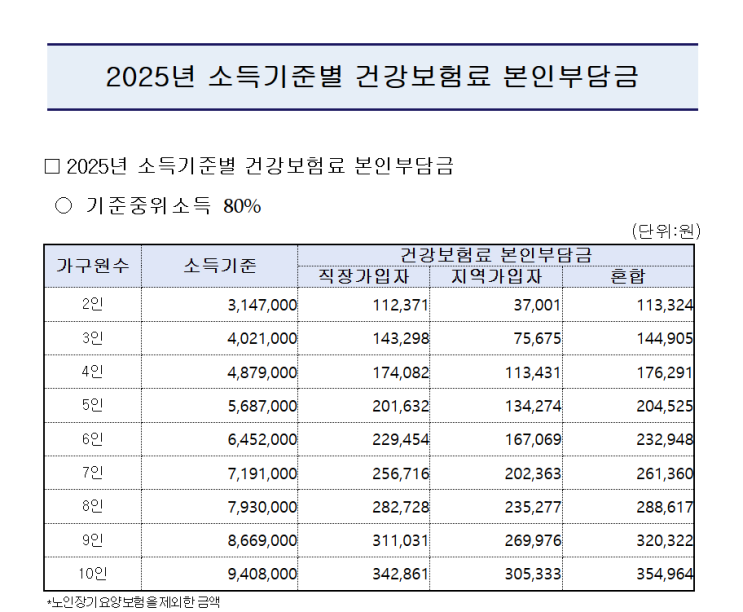Click cell value 144,905
Viewport: 743px width, 612px height.
665,339
